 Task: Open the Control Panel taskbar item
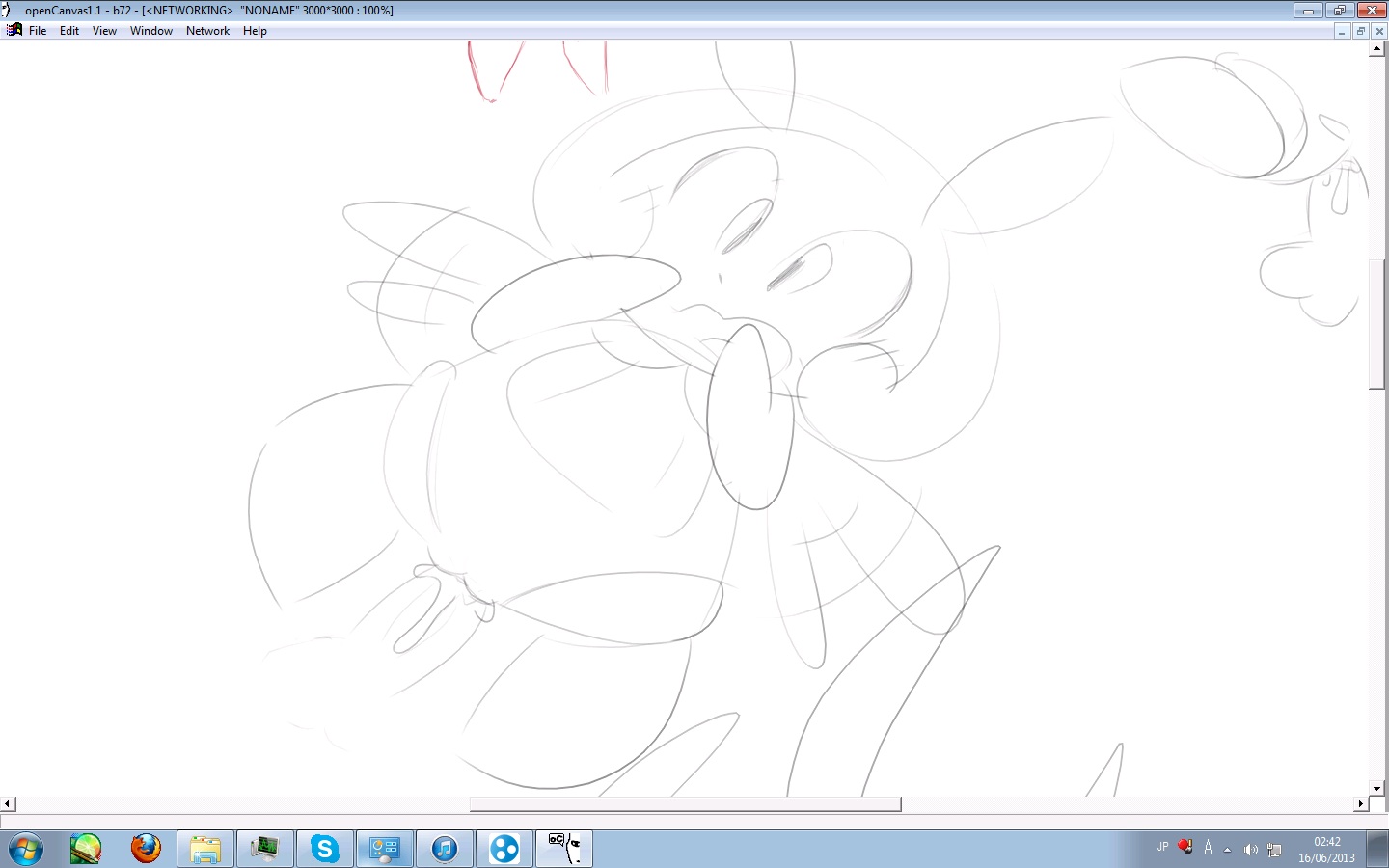384,850
